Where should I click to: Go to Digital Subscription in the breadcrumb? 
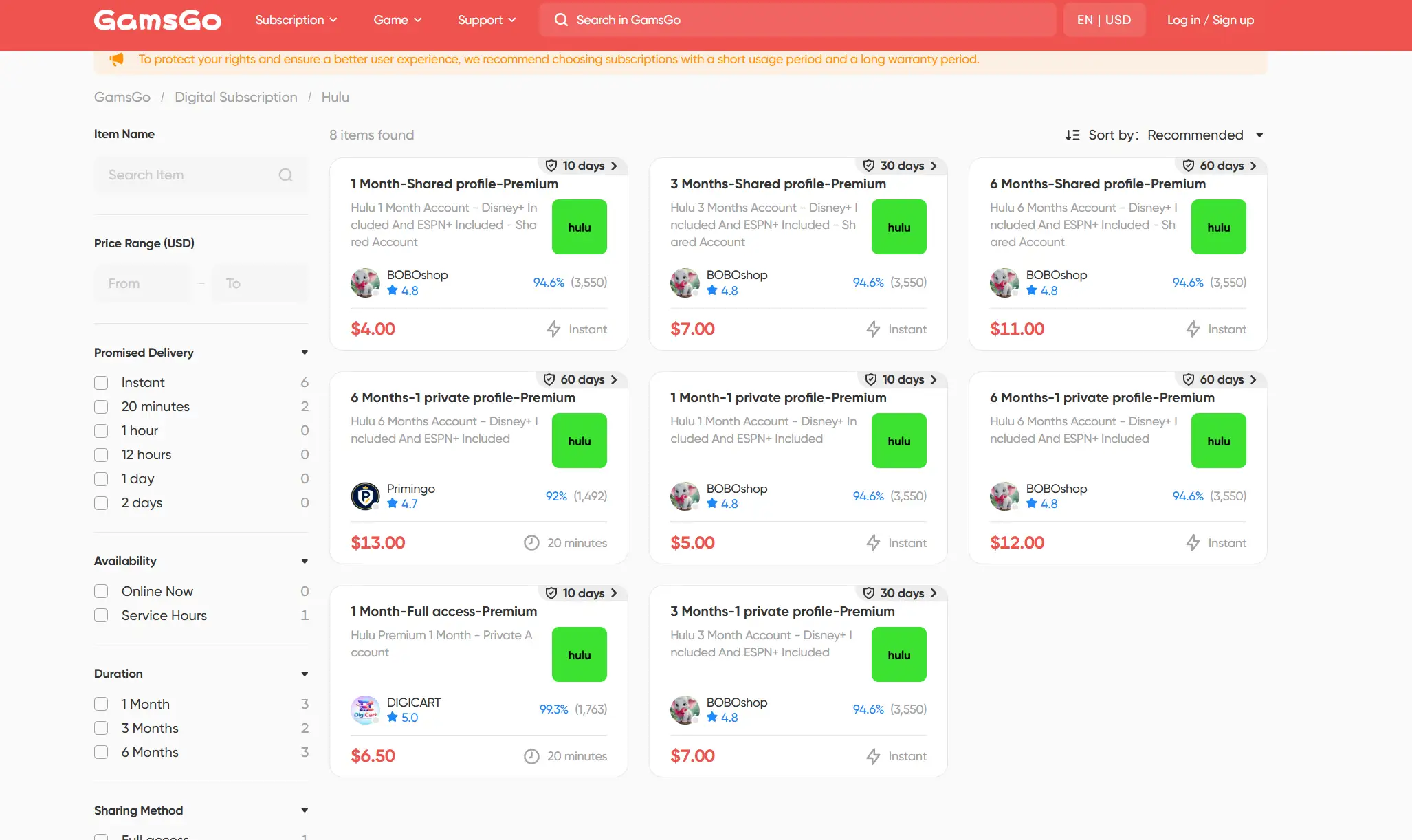click(236, 98)
